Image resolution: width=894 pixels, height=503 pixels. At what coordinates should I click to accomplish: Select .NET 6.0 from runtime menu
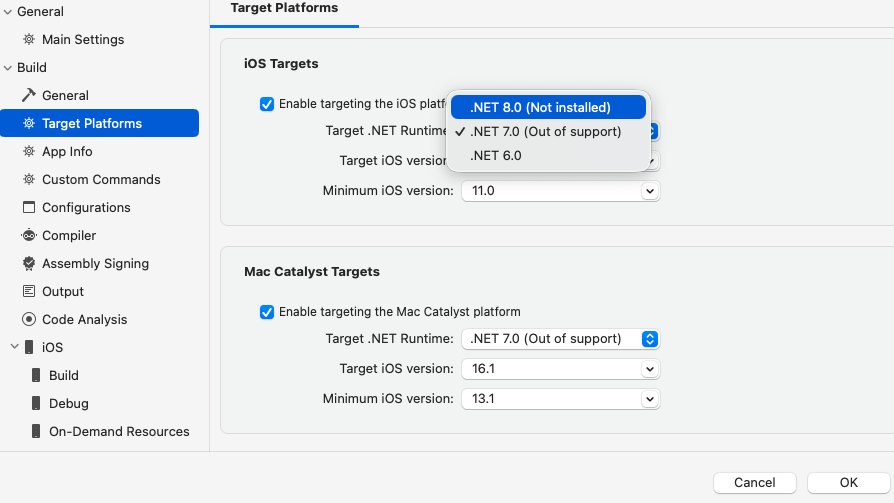pos(496,156)
